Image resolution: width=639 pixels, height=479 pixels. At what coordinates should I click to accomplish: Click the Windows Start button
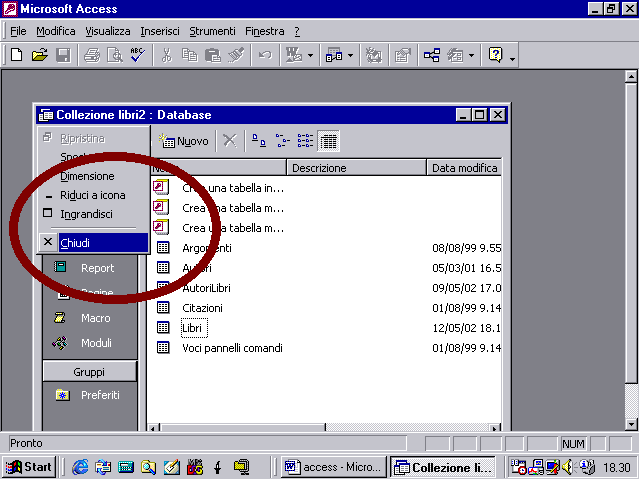[29, 467]
